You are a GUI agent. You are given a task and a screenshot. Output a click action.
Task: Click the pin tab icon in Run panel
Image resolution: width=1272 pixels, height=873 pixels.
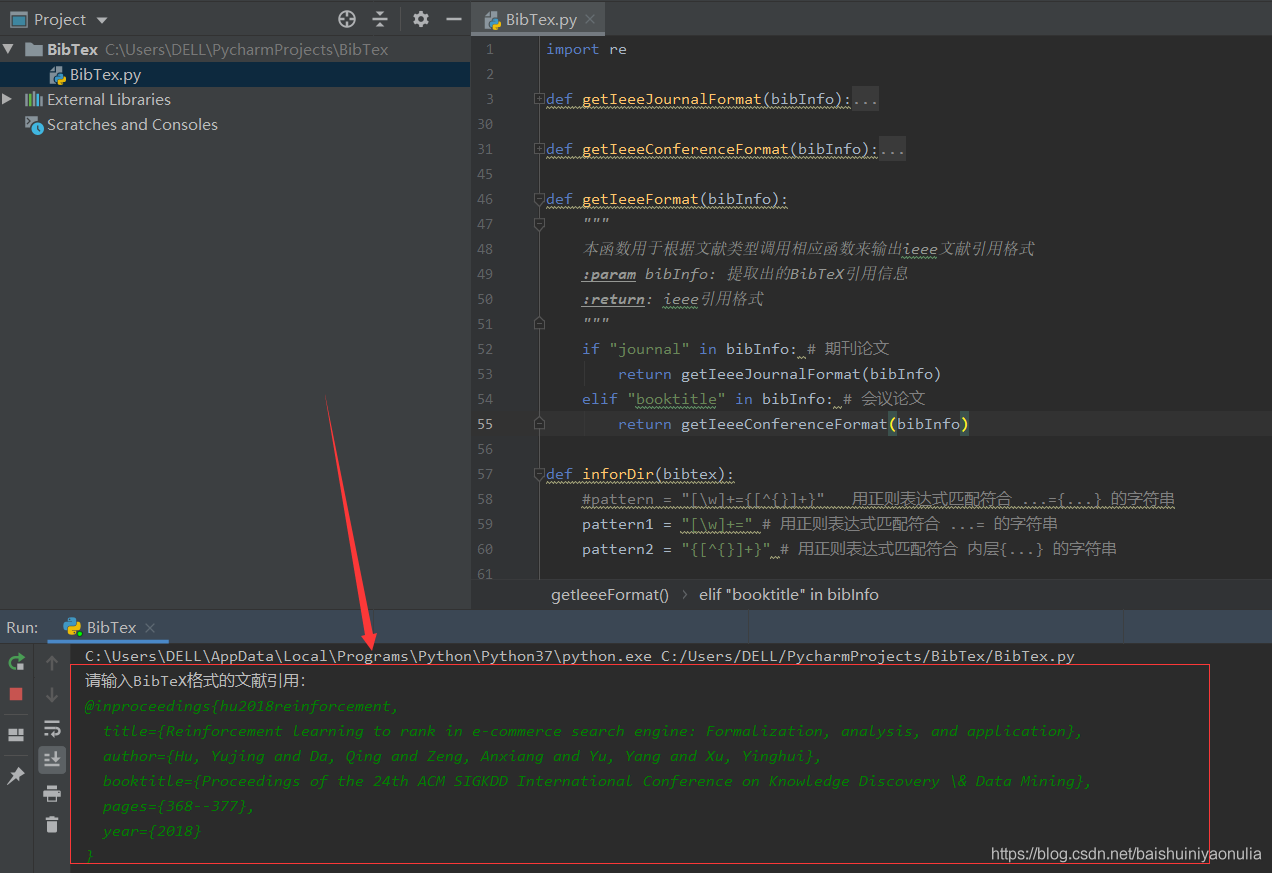[16, 776]
